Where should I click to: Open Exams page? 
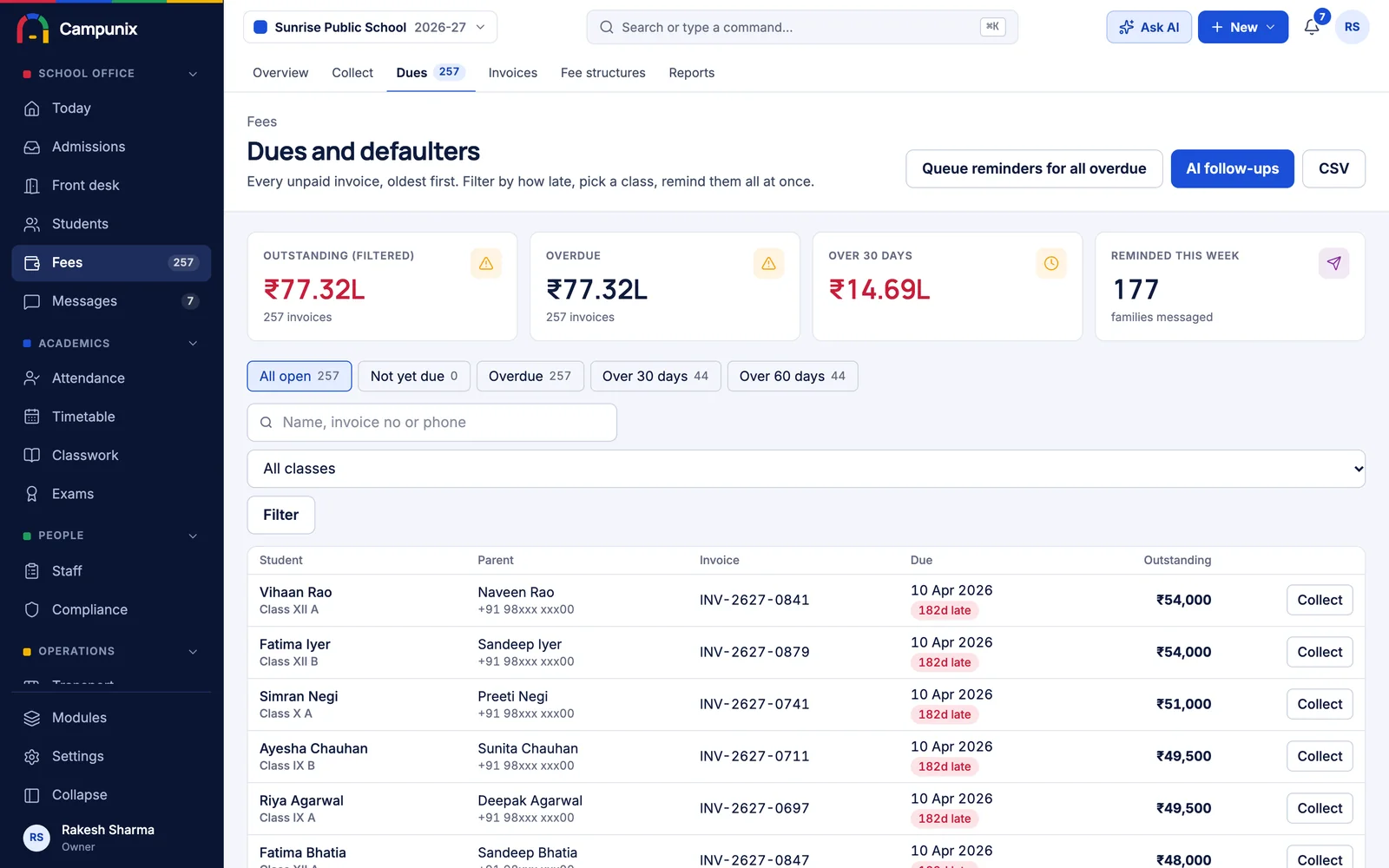pos(111,494)
